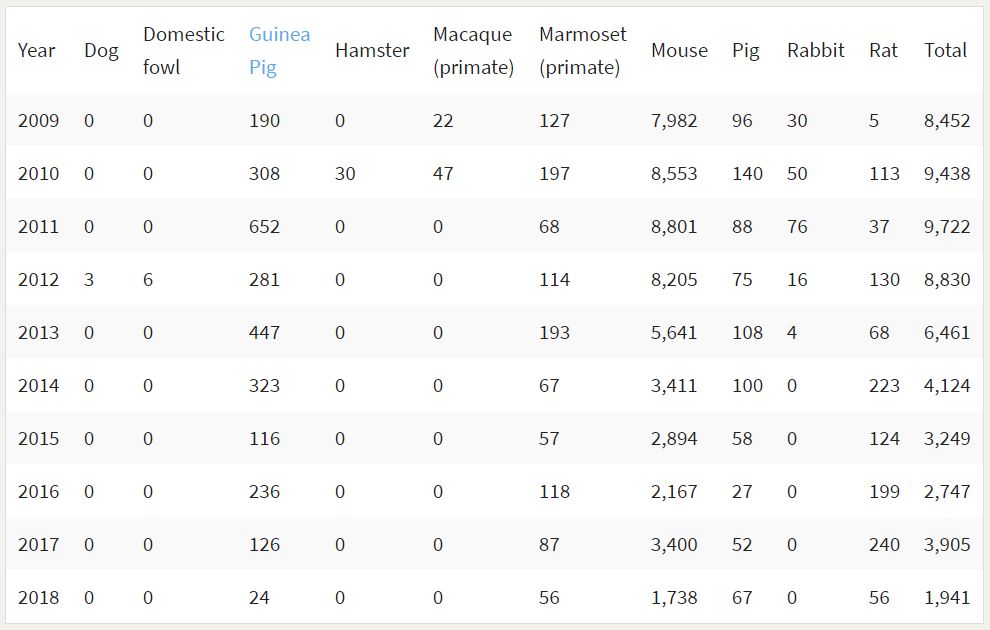Click the Dog column header
Screen dimensions: 990x630
pos(101,51)
